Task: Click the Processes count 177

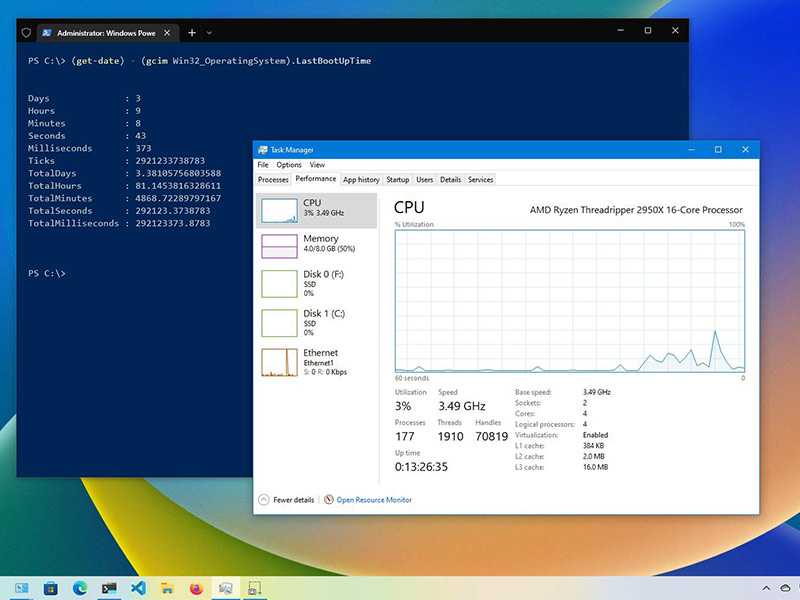Action: pyautogui.click(x=405, y=436)
